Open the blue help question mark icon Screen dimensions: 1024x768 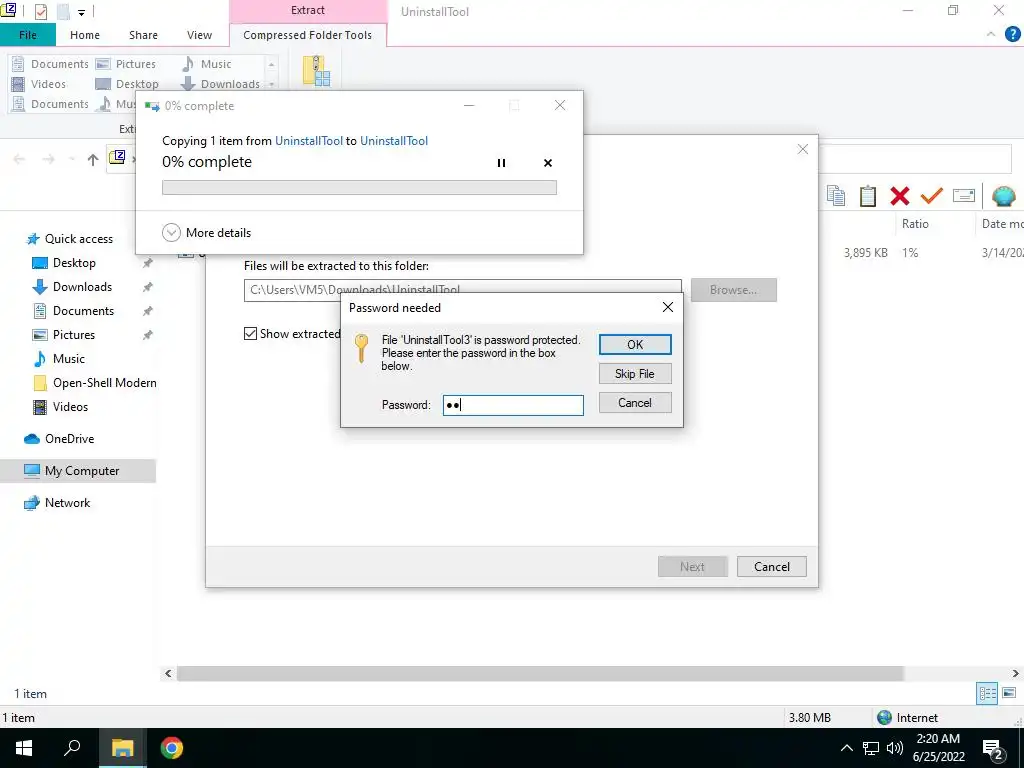coord(1012,35)
